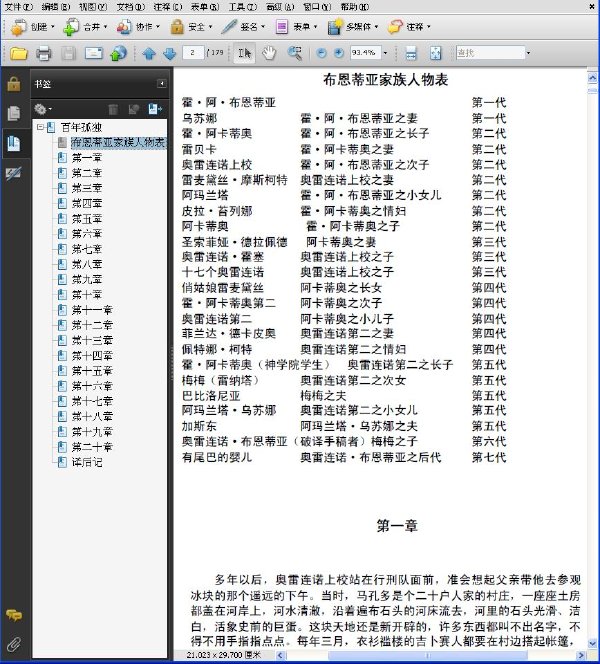Jump to the 第二十章 bookmark
600x664 pixels.
[x=92, y=447]
